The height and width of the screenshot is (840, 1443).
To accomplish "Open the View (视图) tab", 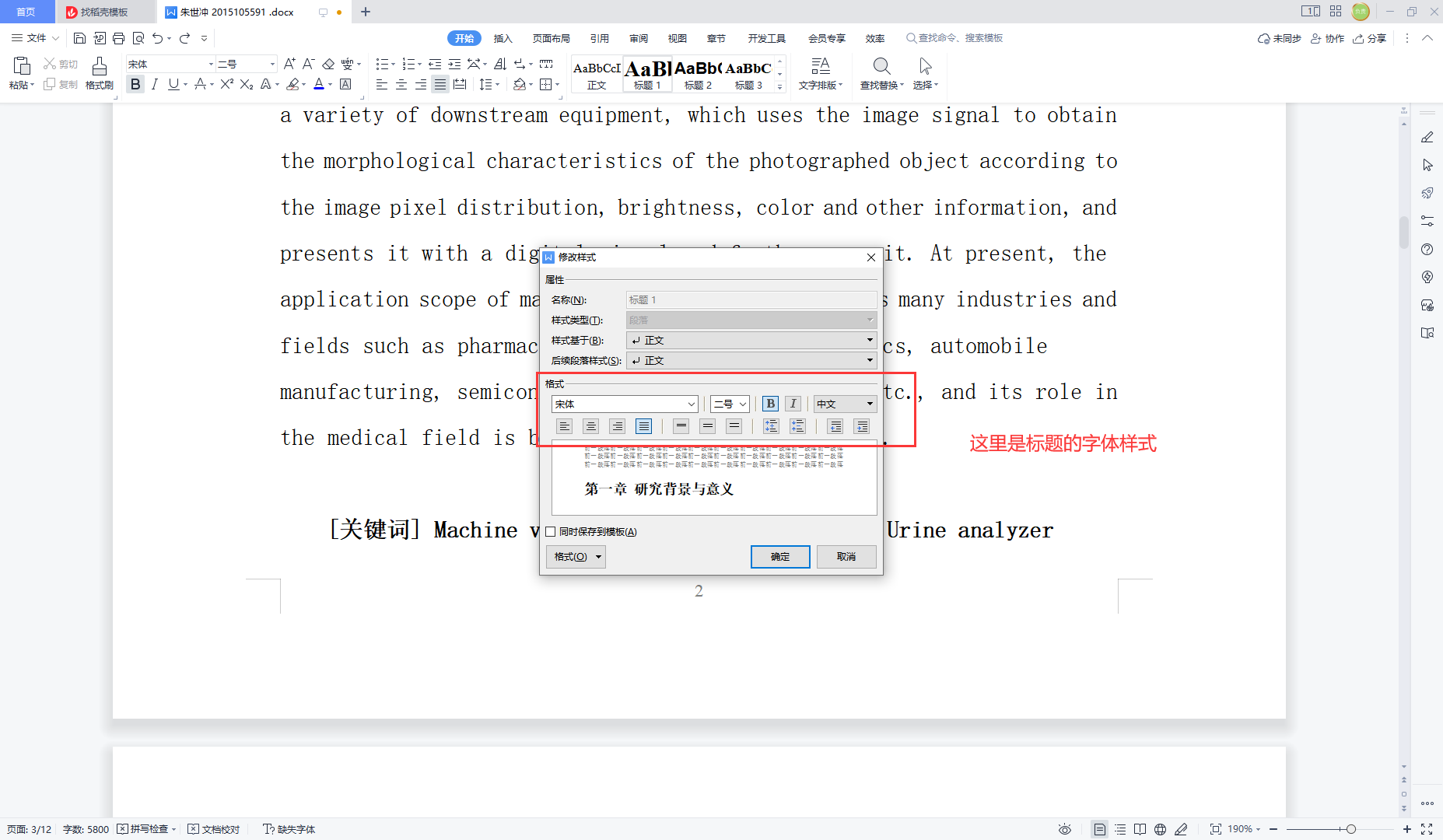I will [678, 38].
